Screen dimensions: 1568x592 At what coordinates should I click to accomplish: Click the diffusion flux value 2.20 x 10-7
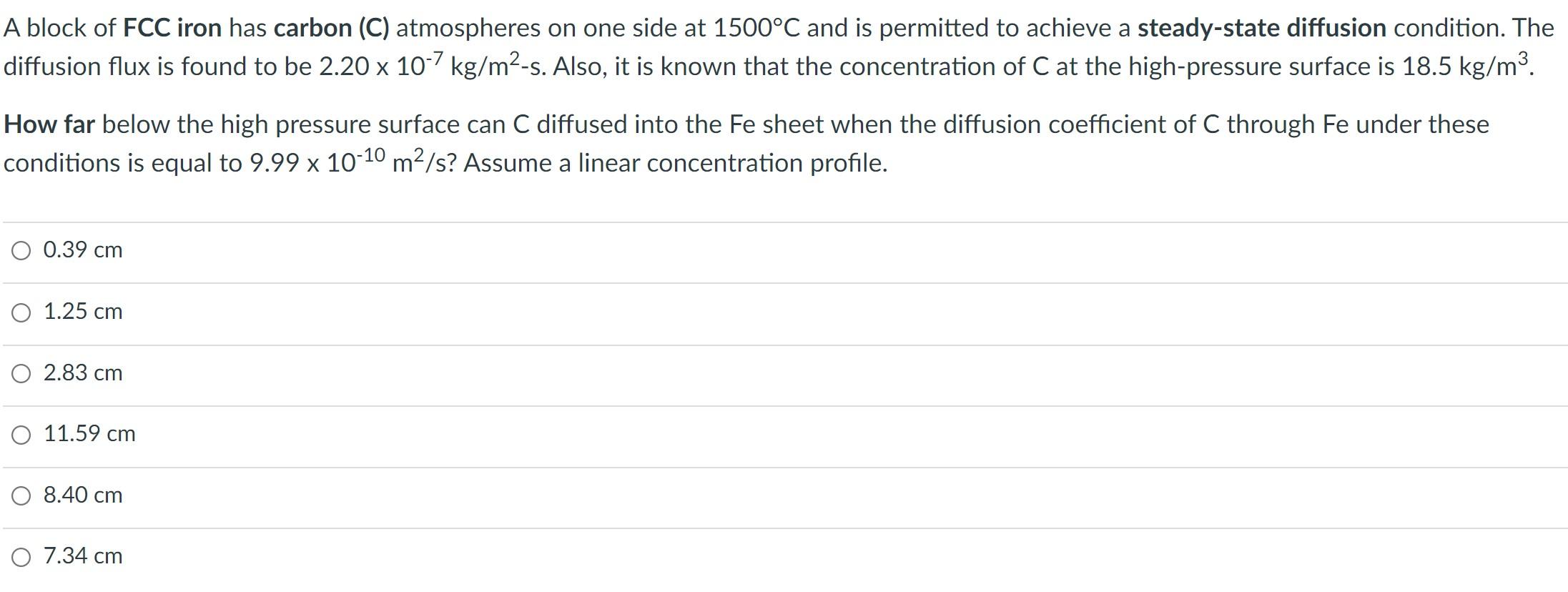tap(381, 66)
